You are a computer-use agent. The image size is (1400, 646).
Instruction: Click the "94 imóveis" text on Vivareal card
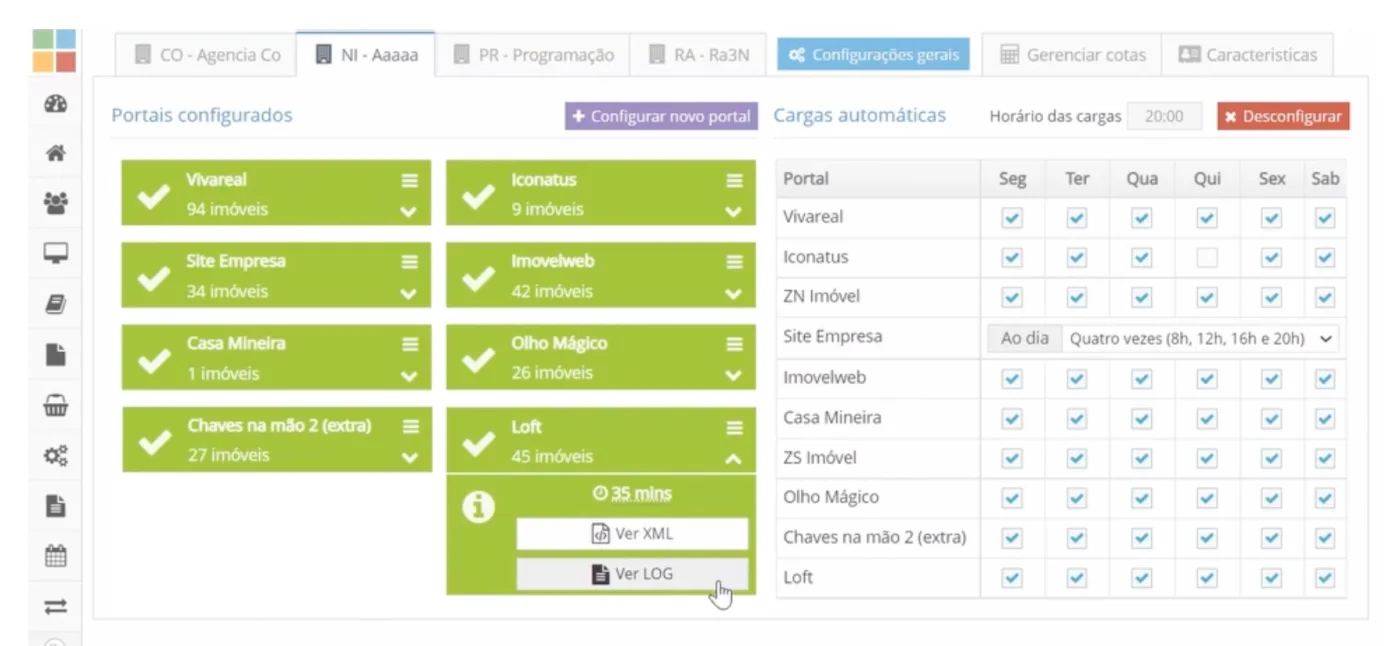[227, 210]
